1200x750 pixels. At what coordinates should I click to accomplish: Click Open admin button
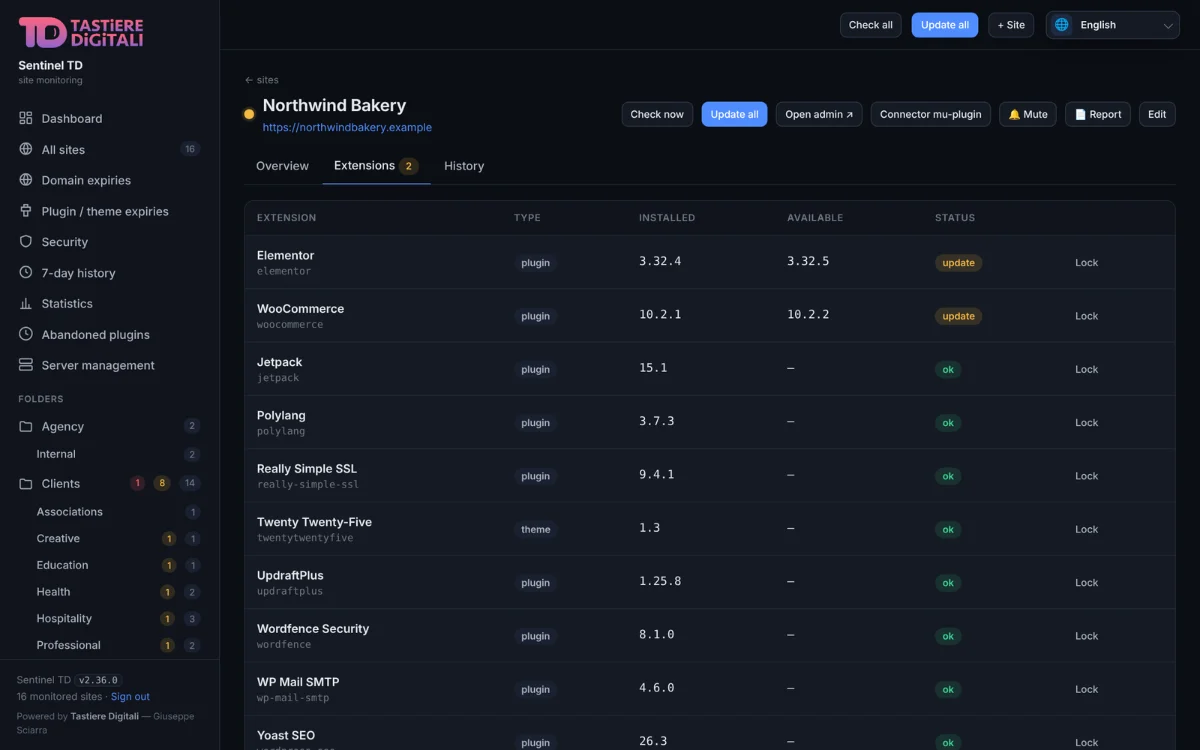819,114
